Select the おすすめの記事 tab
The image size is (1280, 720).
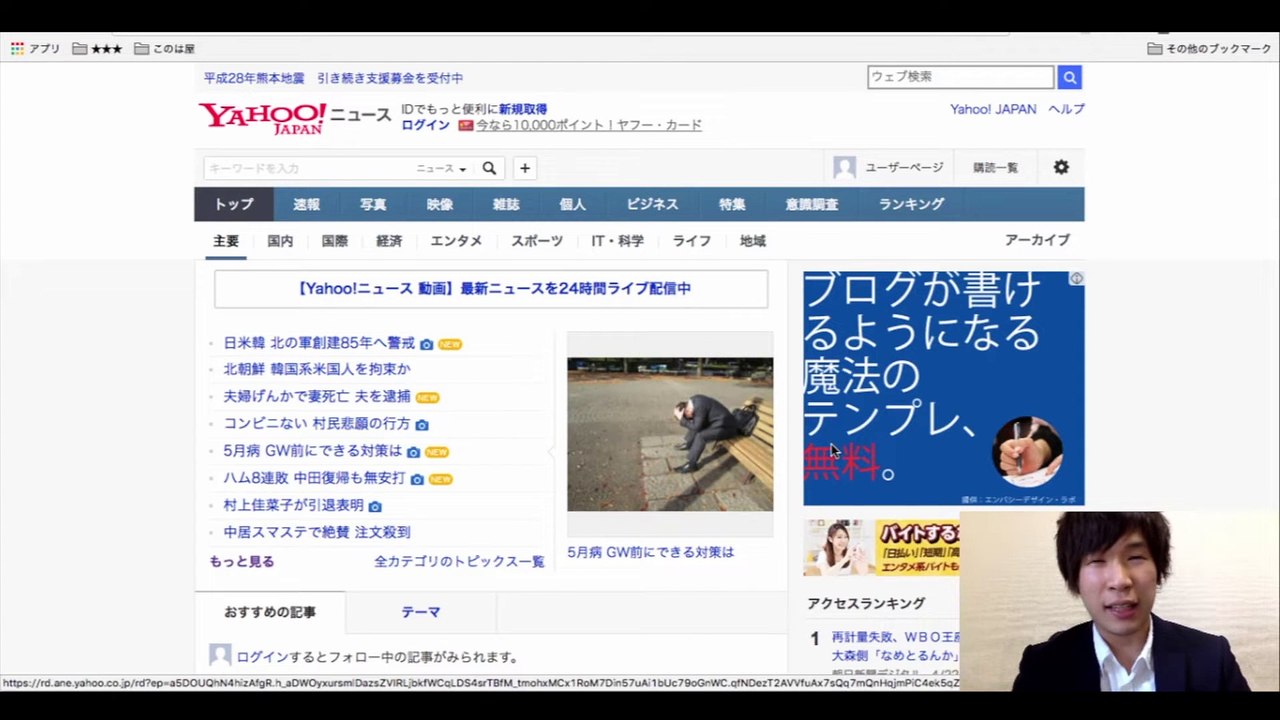[270, 612]
